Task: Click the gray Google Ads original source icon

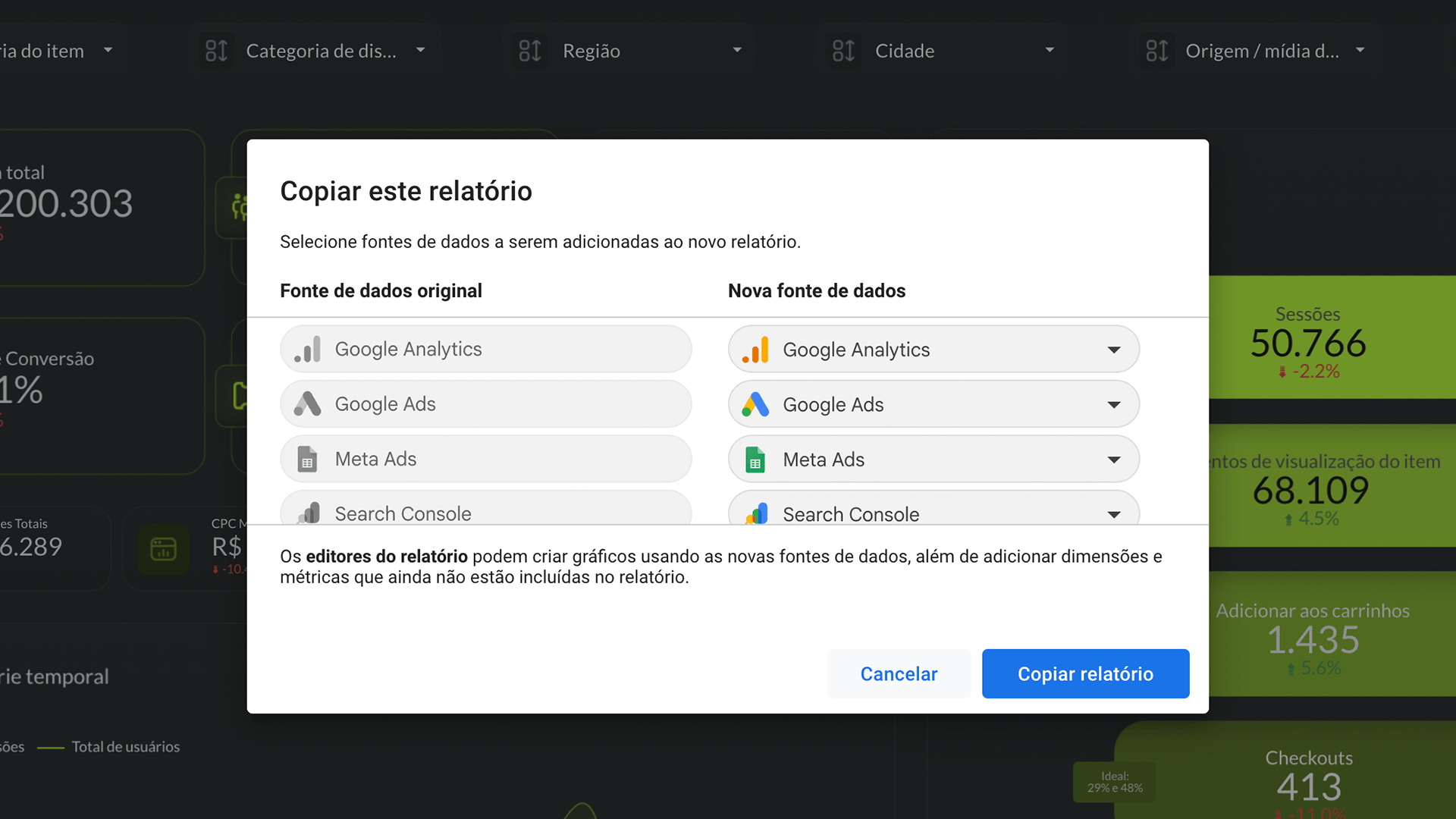Action: coord(308,404)
